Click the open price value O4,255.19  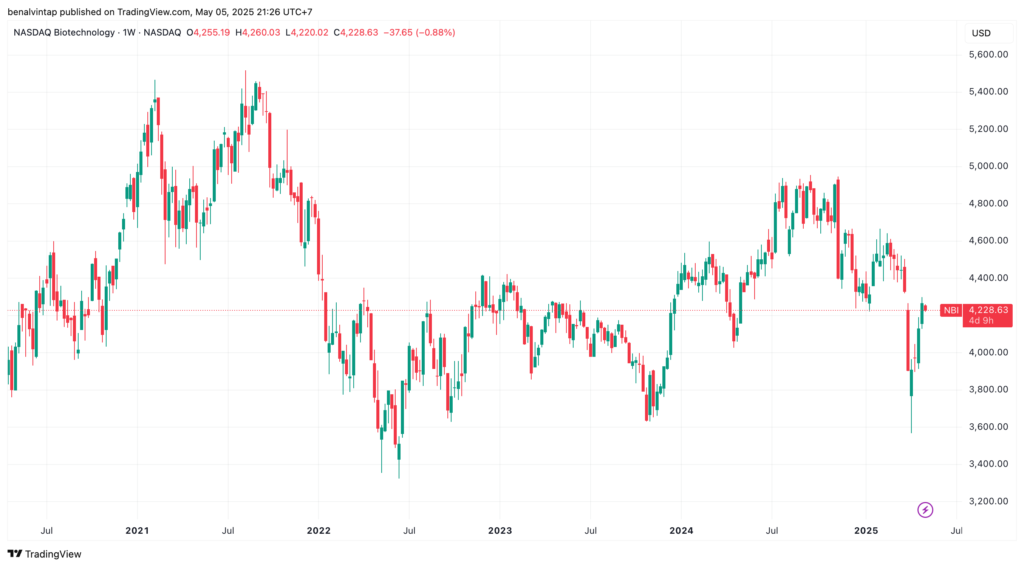coord(208,32)
